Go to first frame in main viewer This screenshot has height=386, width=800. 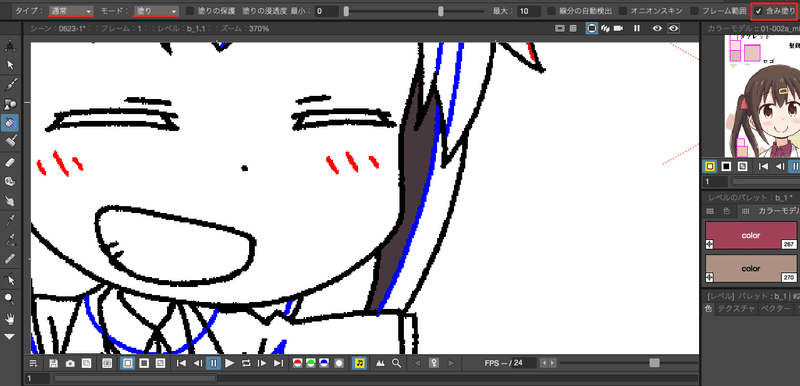[x=181, y=363]
